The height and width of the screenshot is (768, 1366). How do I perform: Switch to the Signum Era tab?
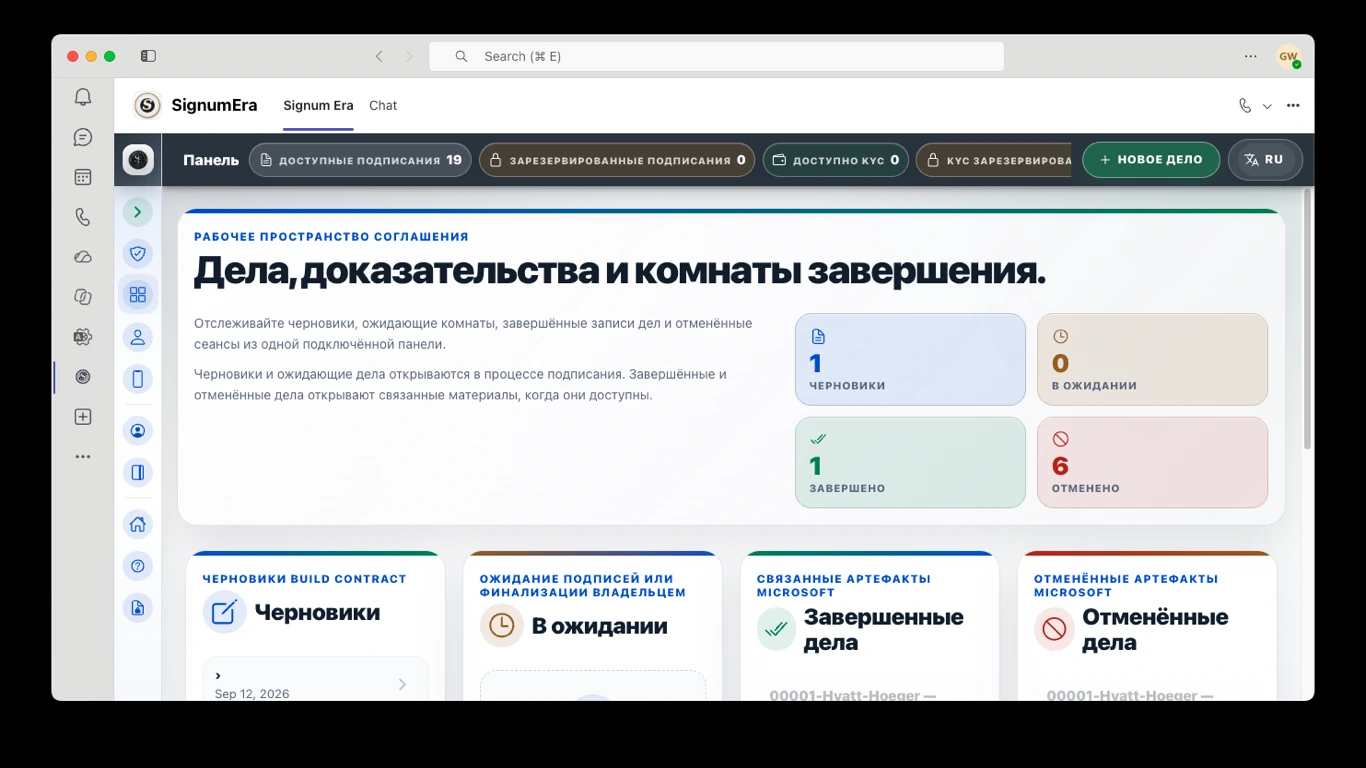(318, 105)
